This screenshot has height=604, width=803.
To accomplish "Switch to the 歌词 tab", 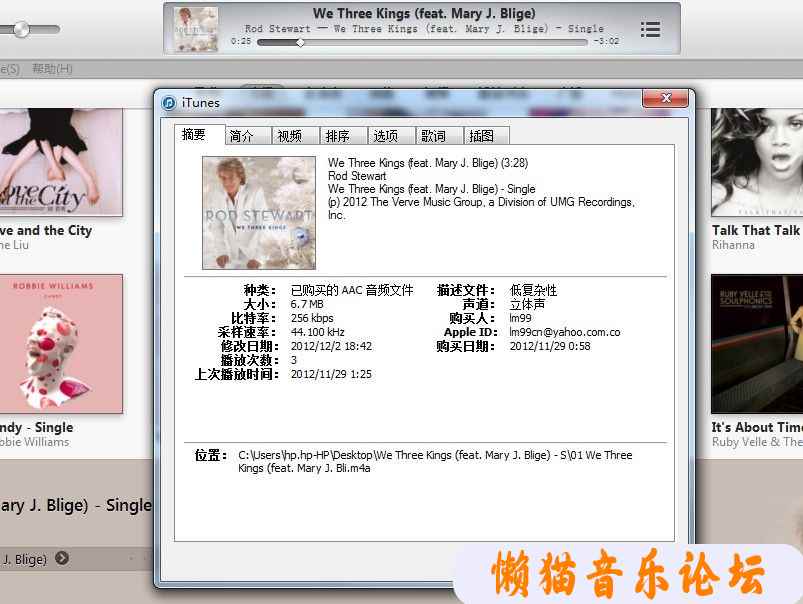I will [439, 136].
